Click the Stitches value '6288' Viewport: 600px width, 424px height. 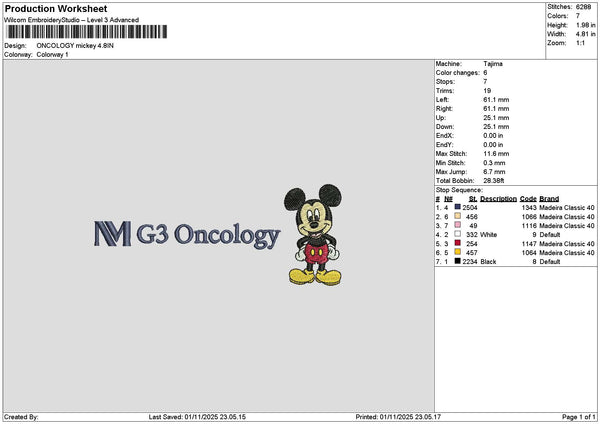click(x=583, y=7)
